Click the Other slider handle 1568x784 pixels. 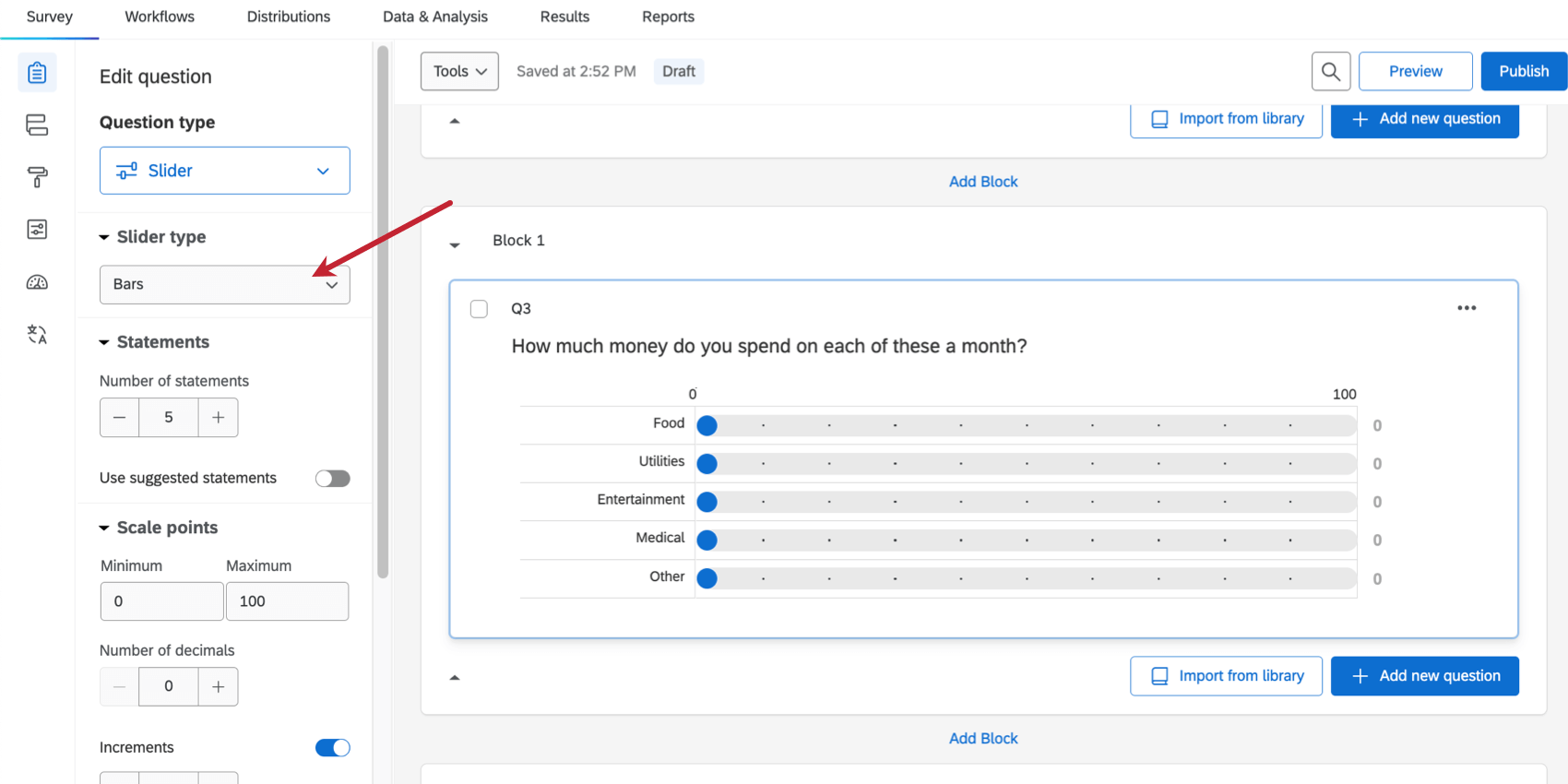point(707,578)
